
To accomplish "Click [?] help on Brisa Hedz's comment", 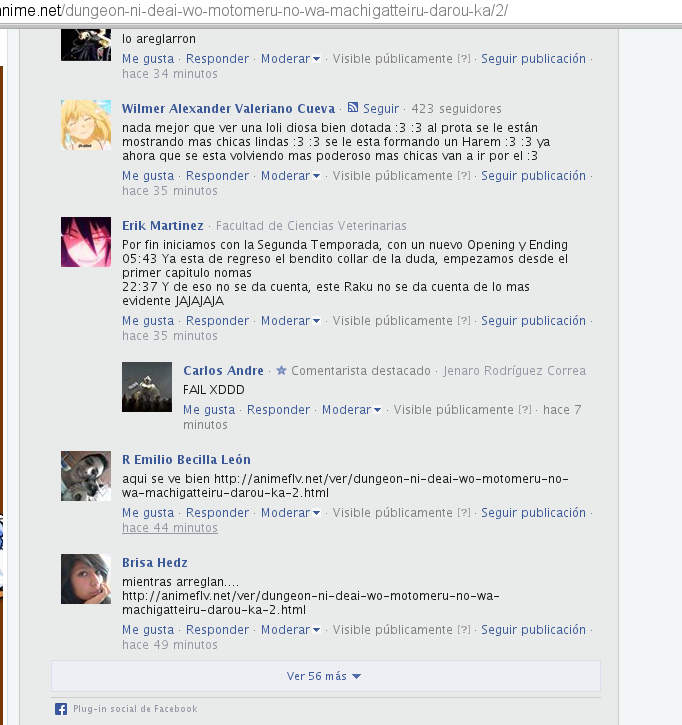I will coord(464,630).
